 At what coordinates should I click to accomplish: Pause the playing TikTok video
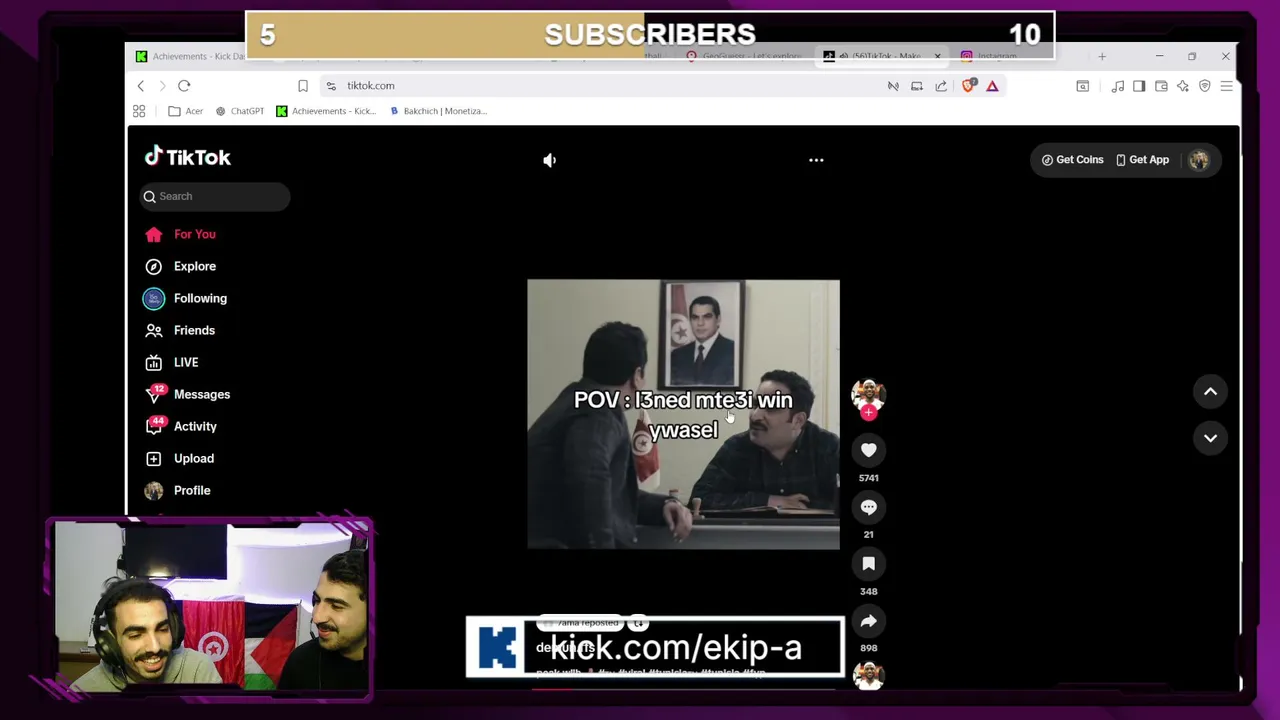(683, 414)
